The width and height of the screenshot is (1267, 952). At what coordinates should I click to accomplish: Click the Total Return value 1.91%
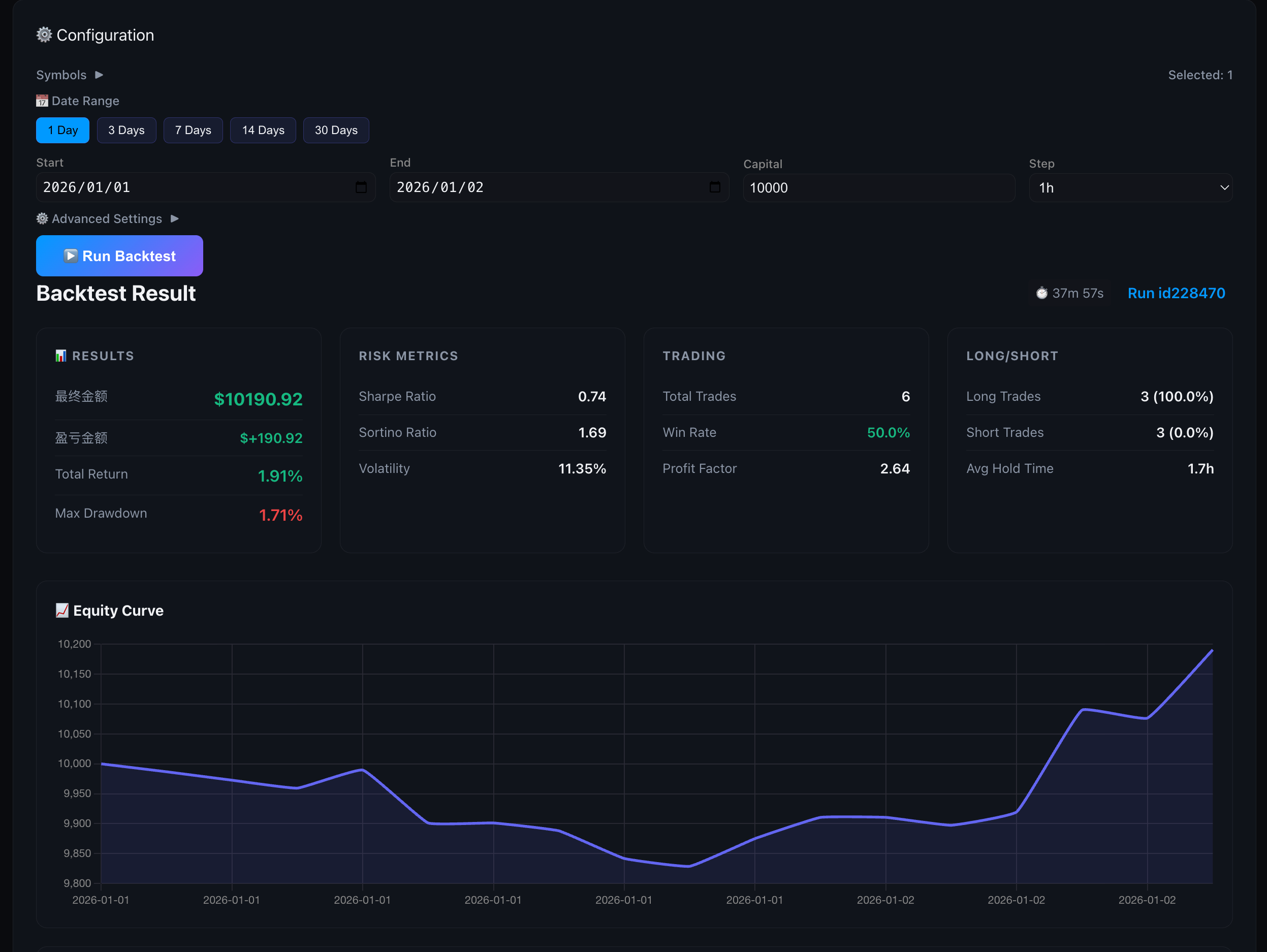pos(279,476)
